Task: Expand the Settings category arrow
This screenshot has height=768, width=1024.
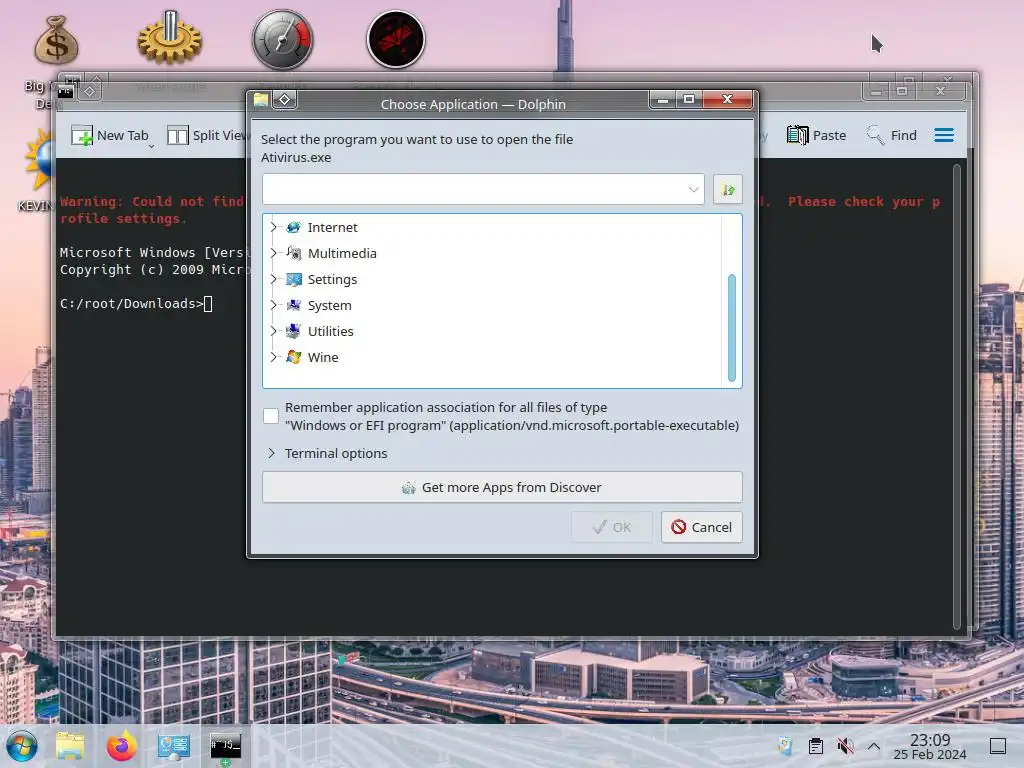Action: 274,280
